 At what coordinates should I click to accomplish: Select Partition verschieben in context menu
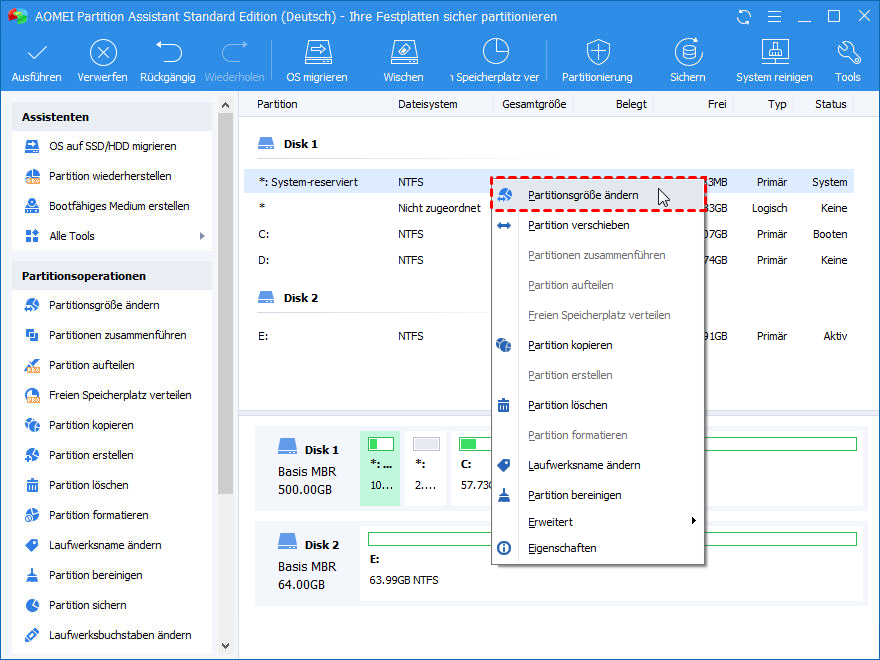point(598,226)
